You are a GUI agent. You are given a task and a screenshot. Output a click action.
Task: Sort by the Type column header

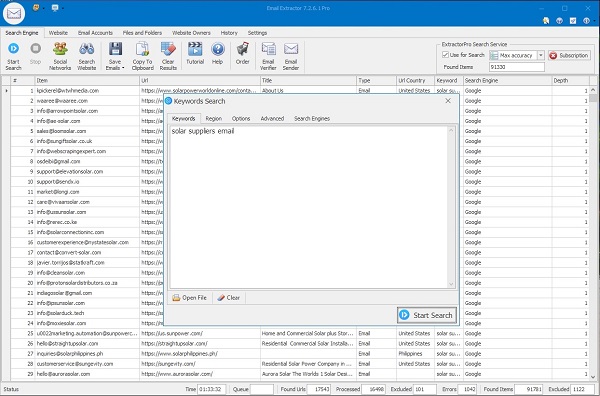(x=377, y=80)
